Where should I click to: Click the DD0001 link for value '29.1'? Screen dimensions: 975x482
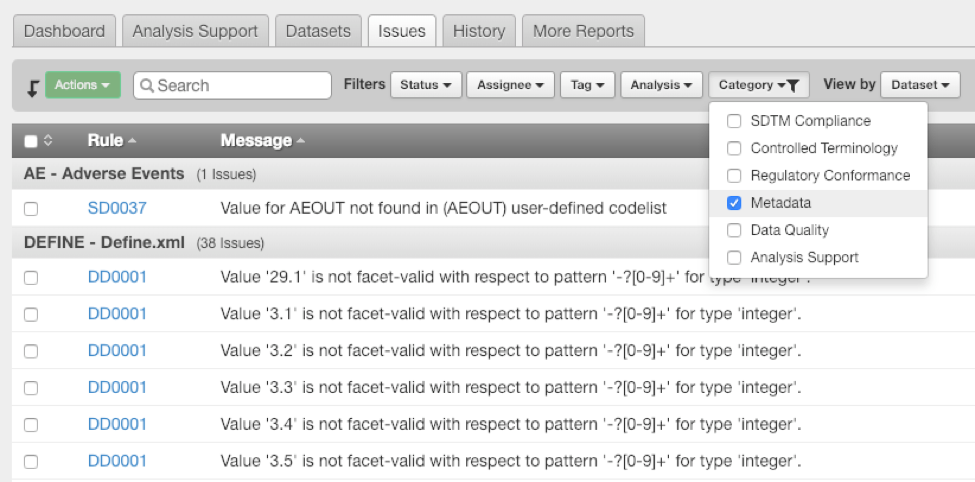point(117,277)
